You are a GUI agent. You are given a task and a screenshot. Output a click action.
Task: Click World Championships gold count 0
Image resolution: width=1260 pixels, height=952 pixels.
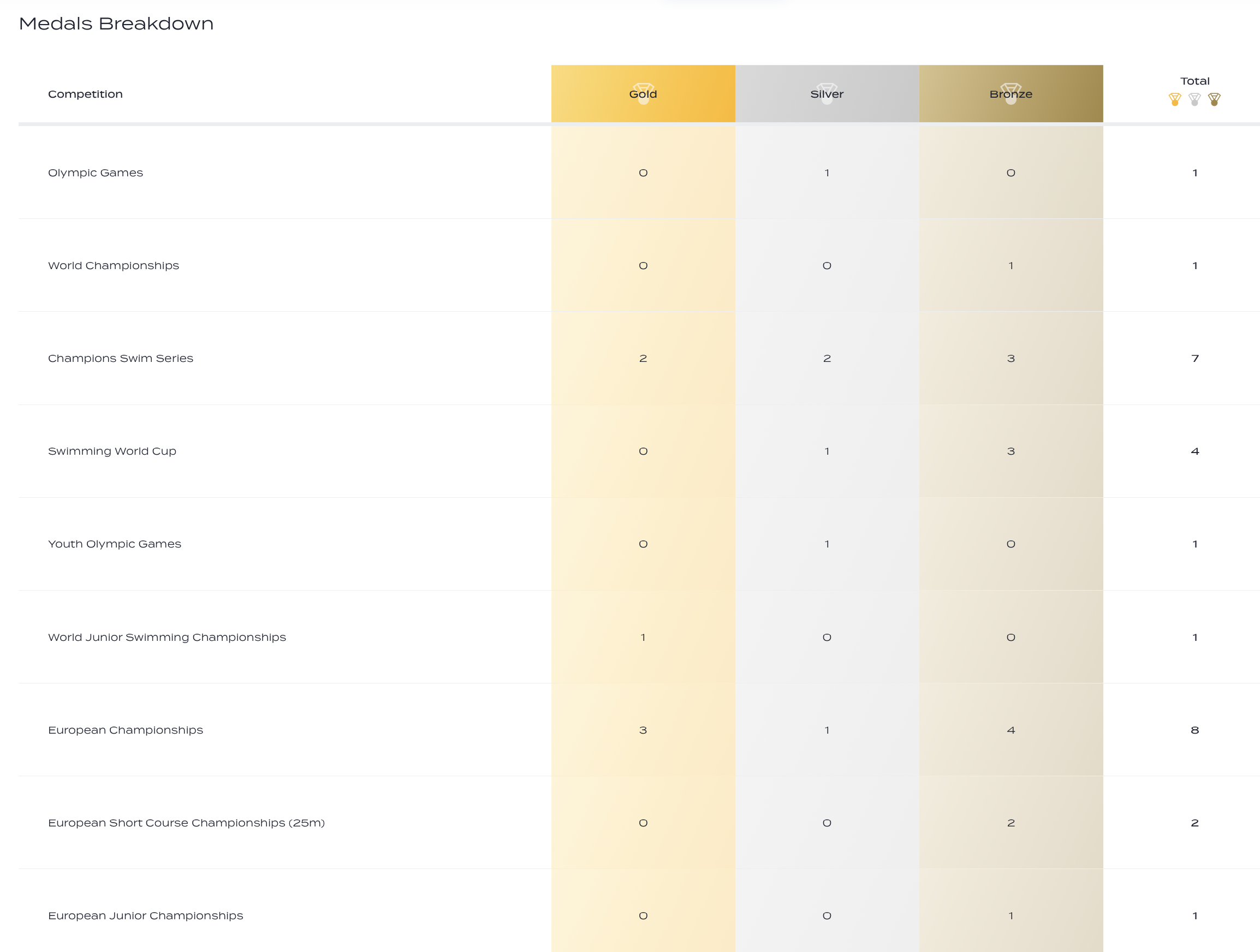(643, 265)
